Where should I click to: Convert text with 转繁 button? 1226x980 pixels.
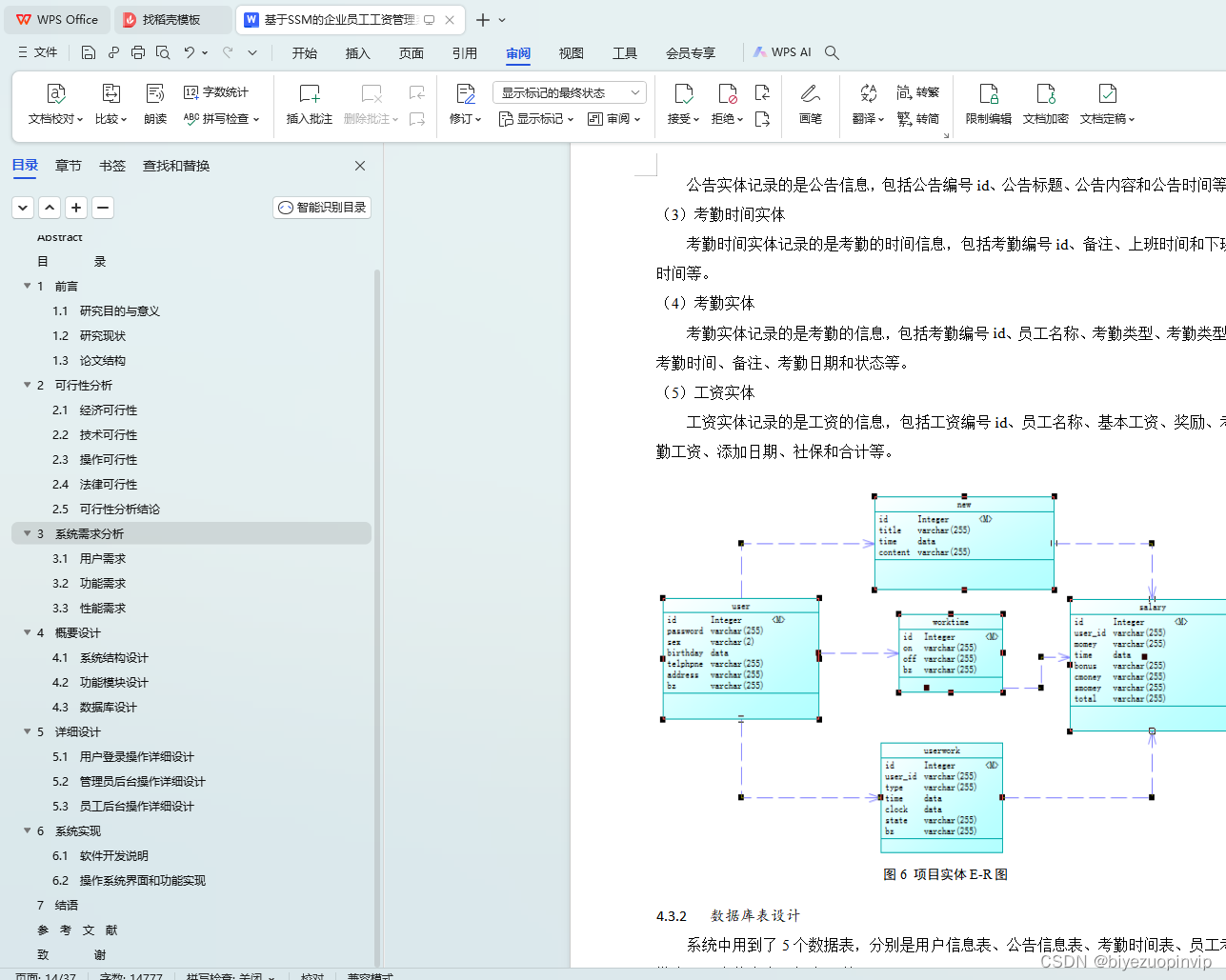(918, 92)
